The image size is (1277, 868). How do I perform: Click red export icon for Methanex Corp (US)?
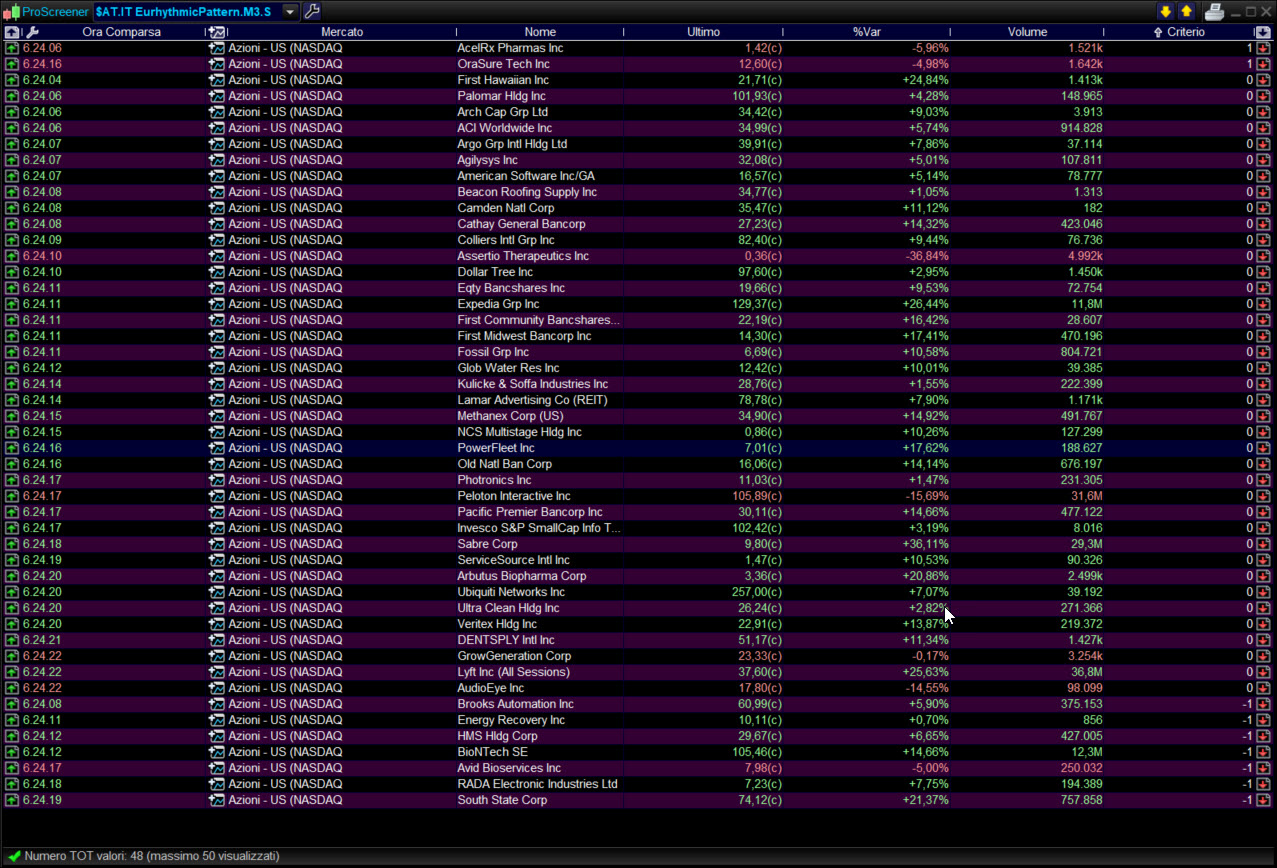coord(1264,416)
